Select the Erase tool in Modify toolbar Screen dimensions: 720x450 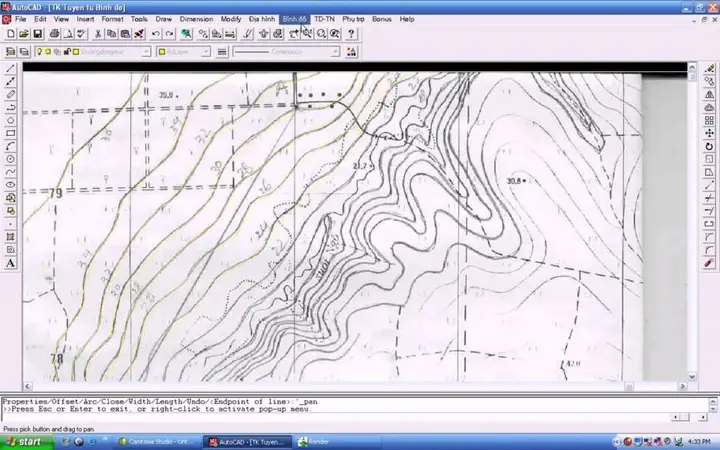(709, 69)
